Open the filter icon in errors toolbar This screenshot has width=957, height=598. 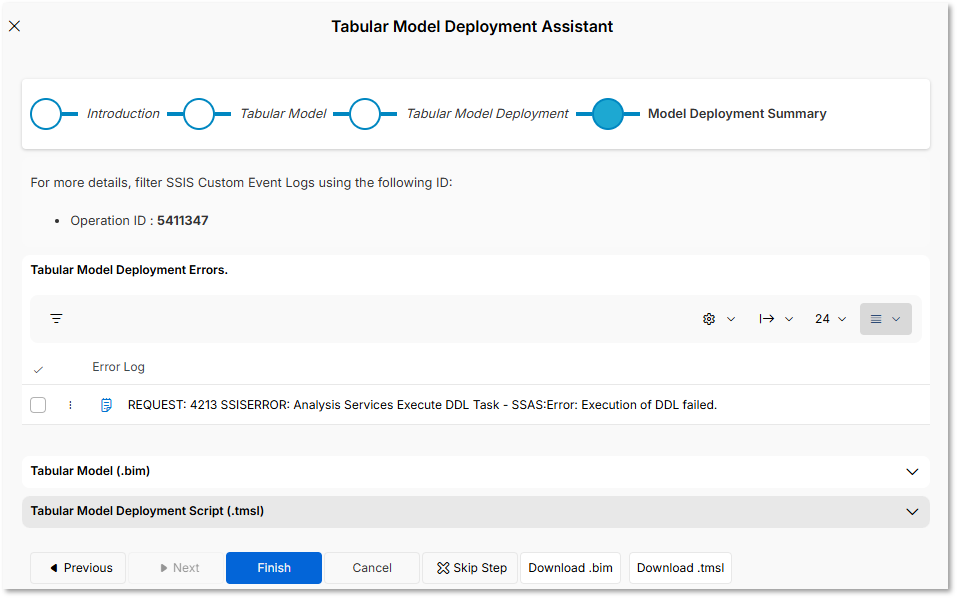pos(56,319)
